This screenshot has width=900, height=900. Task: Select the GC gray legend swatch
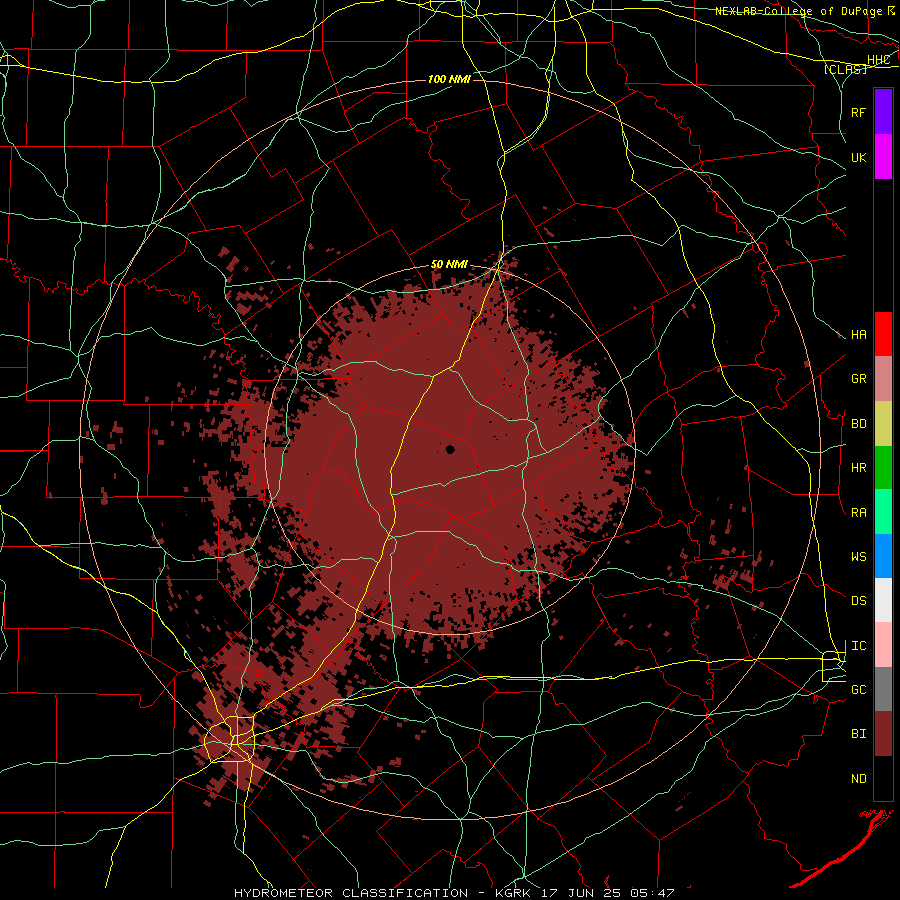point(883,689)
